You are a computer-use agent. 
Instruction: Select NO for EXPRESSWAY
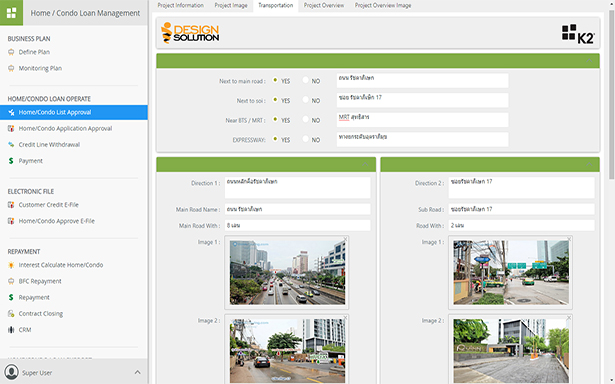tap(306, 139)
